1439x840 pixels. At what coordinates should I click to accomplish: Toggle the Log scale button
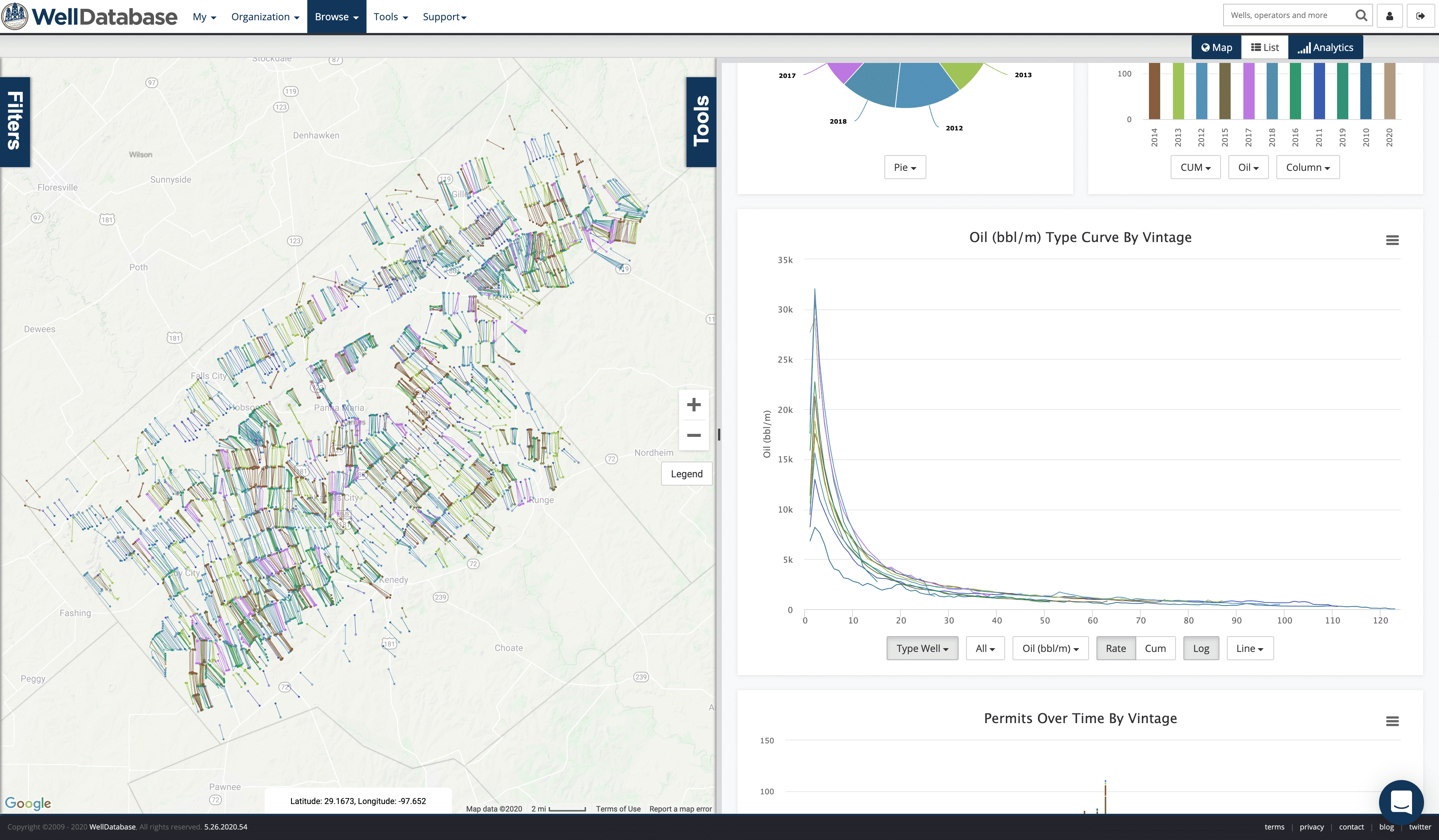[1200, 648]
